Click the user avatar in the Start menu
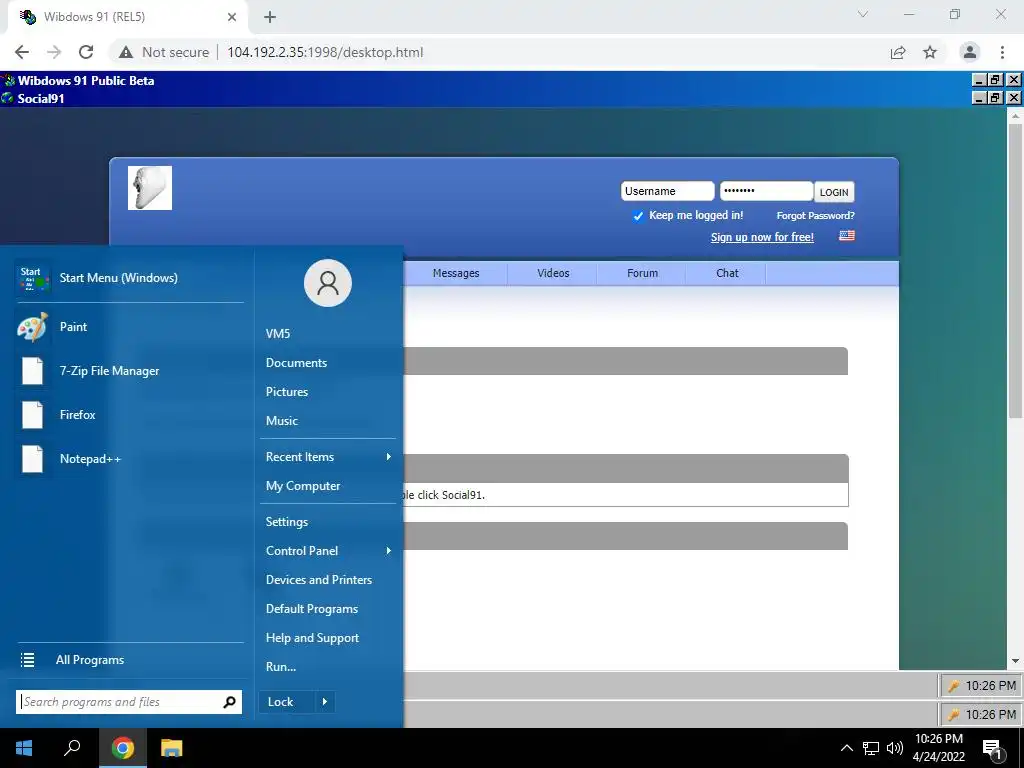This screenshot has height=768, width=1024. click(x=328, y=283)
